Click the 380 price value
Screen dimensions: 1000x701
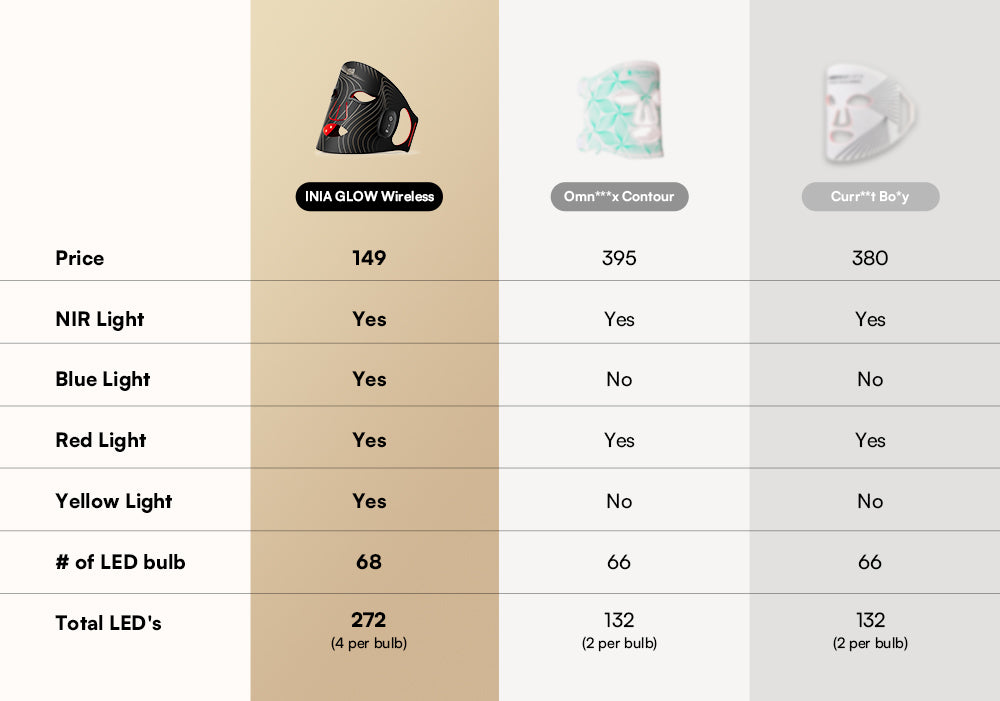click(870, 258)
